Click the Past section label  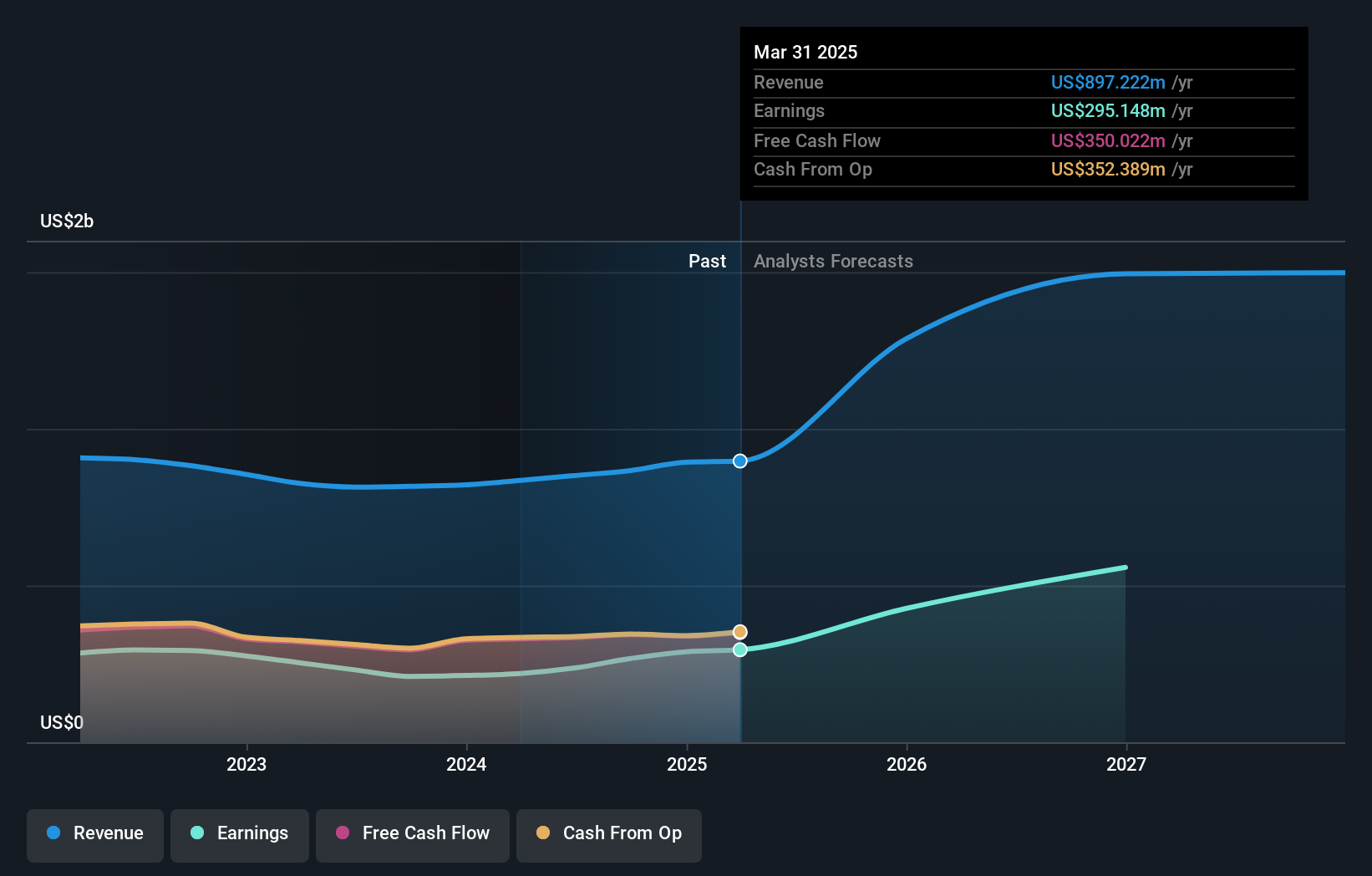pos(707,261)
